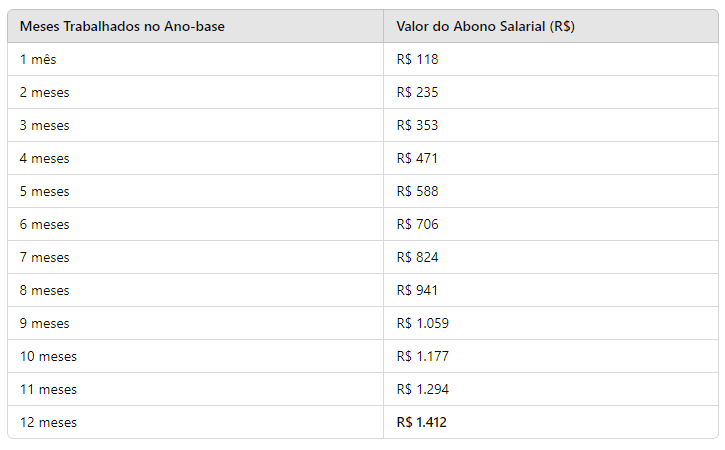Screen dimensions: 725x450
Task: Click the 'R$ 941' value cell
Action: pyautogui.click(x=418, y=290)
